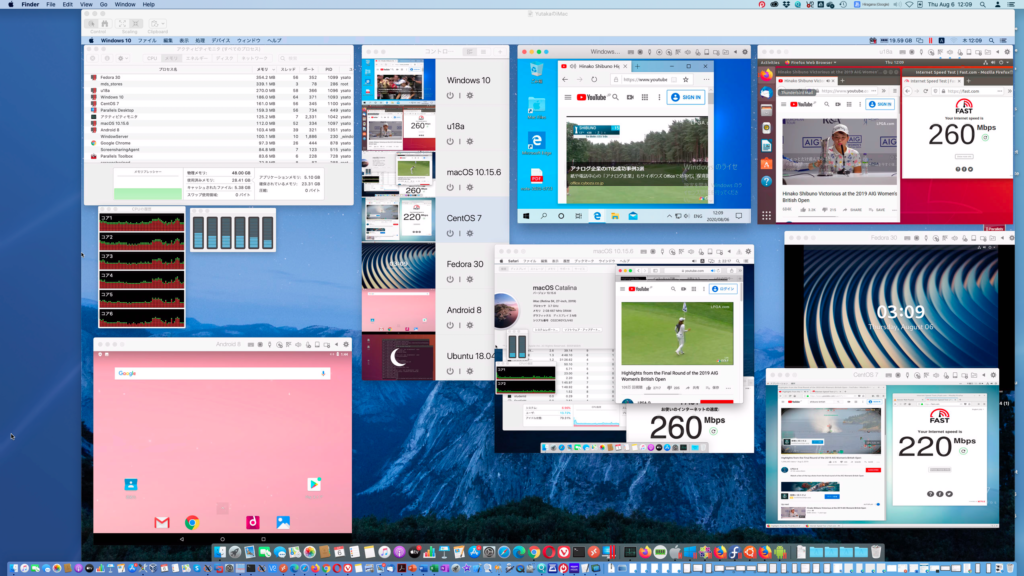Click Gmail icon on Android home screen
This screenshot has width=1024, height=576.
162,522
